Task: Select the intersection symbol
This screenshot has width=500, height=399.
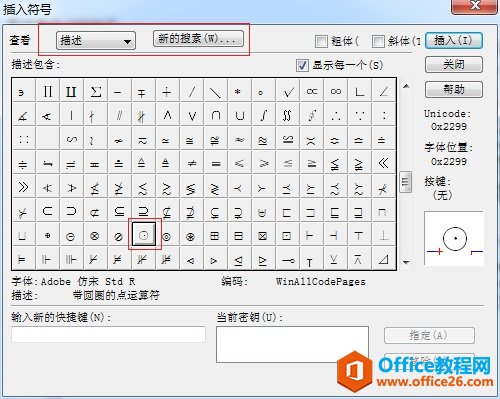Action: (x=216, y=115)
